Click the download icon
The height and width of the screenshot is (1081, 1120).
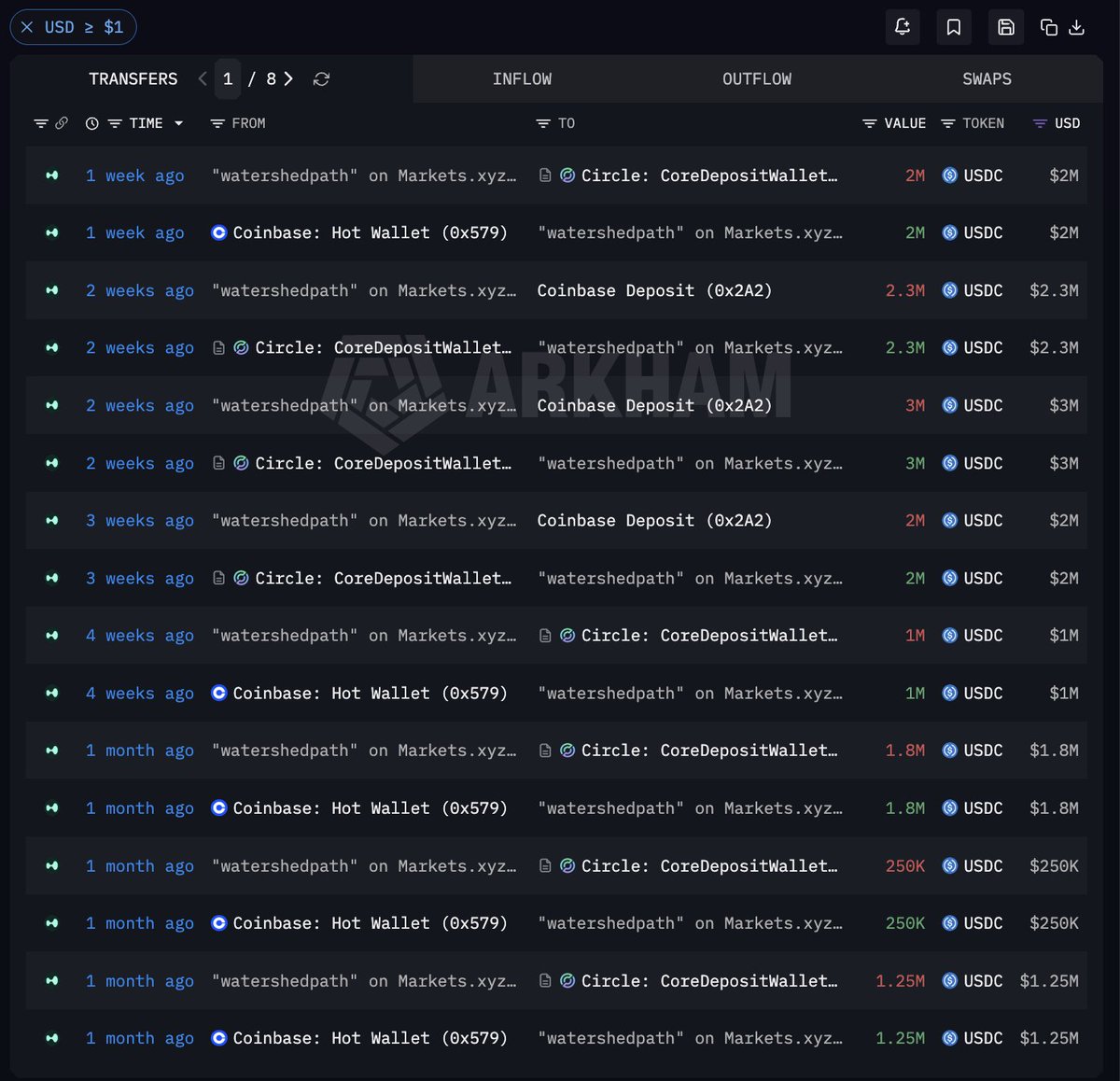(x=1076, y=27)
